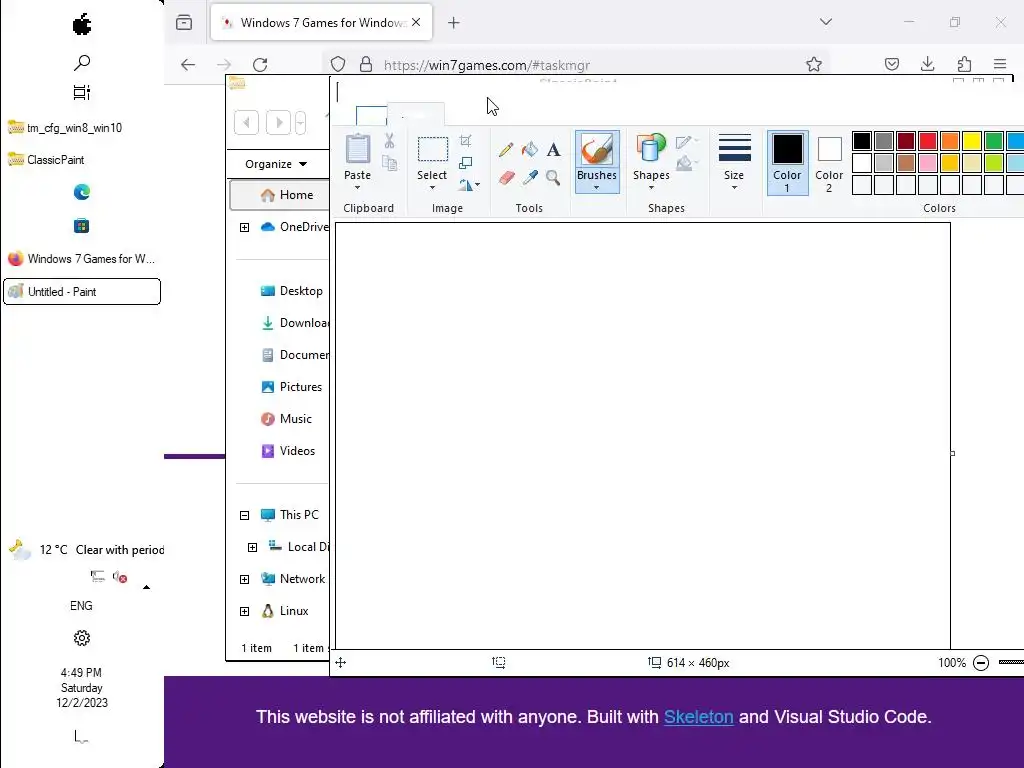
Task: Open Firefox Extensions puzzle icon
Action: point(964,64)
